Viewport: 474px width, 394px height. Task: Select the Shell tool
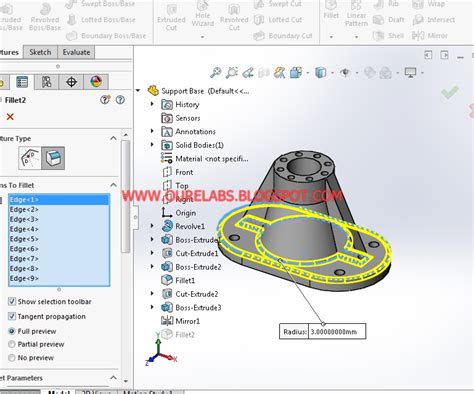[388, 36]
